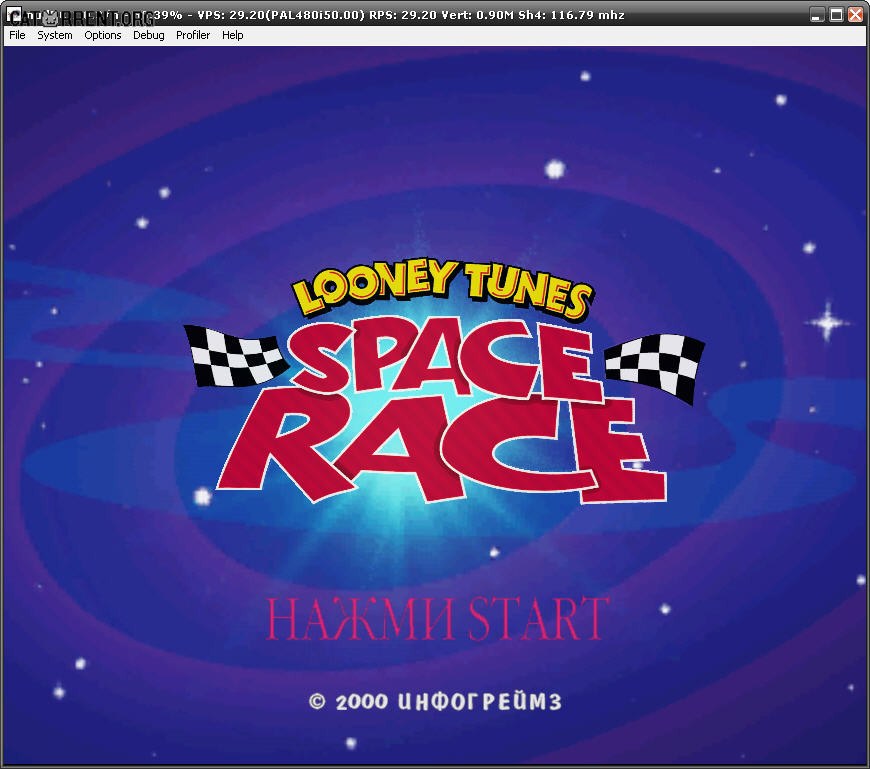870x769 pixels.
Task: Open the Options menu
Action: tap(103, 35)
